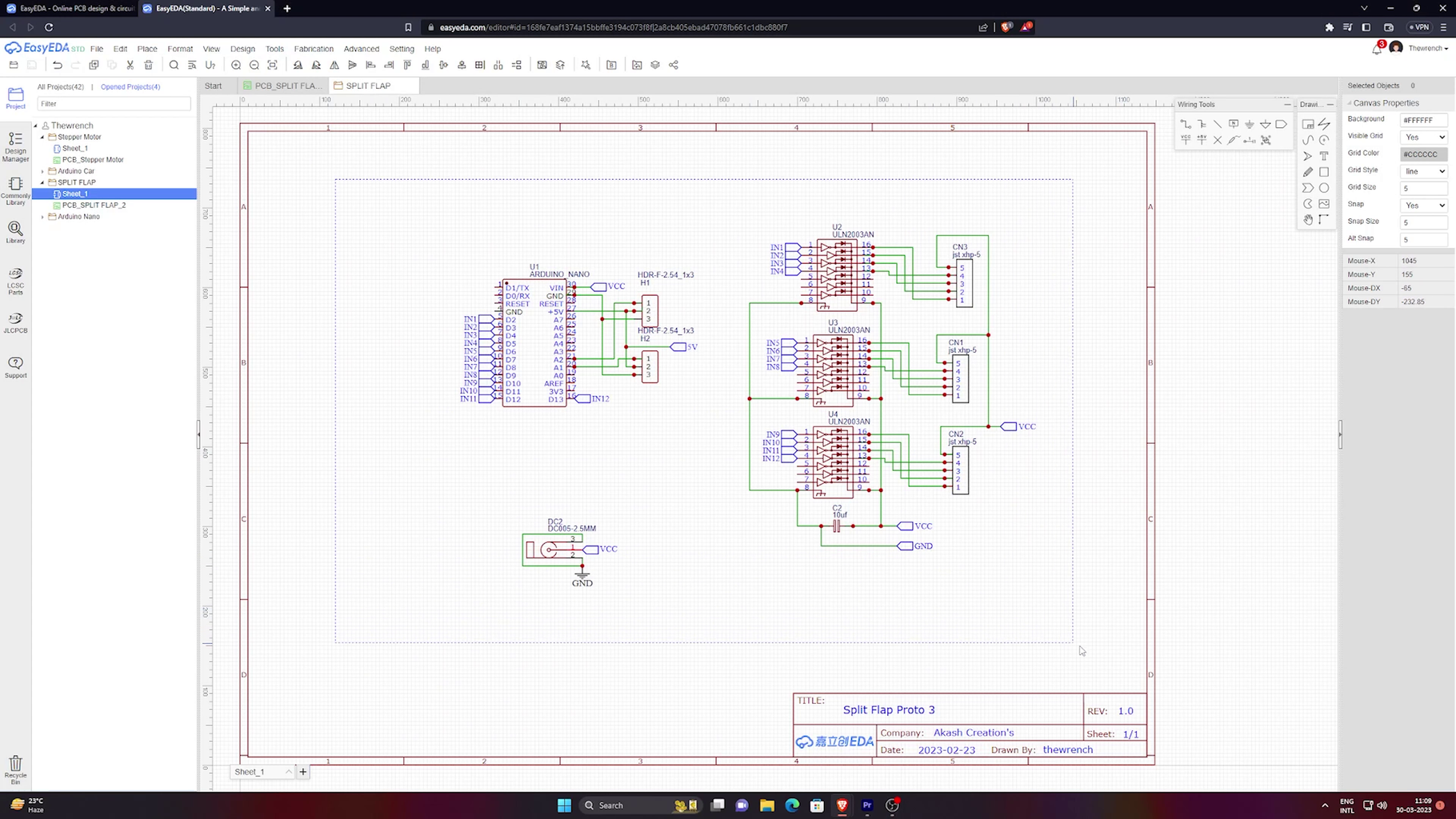The height and width of the screenshot is (819, 1456).
Task: Select the Text tool in Drawing Tools panel
Action: (1325, 156)
